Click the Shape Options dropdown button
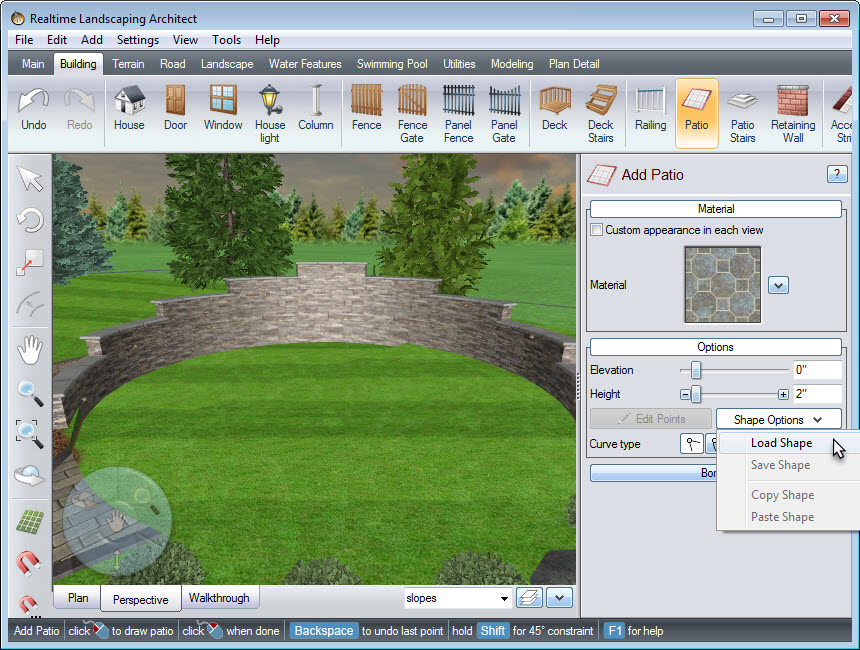 click(778, 420)
